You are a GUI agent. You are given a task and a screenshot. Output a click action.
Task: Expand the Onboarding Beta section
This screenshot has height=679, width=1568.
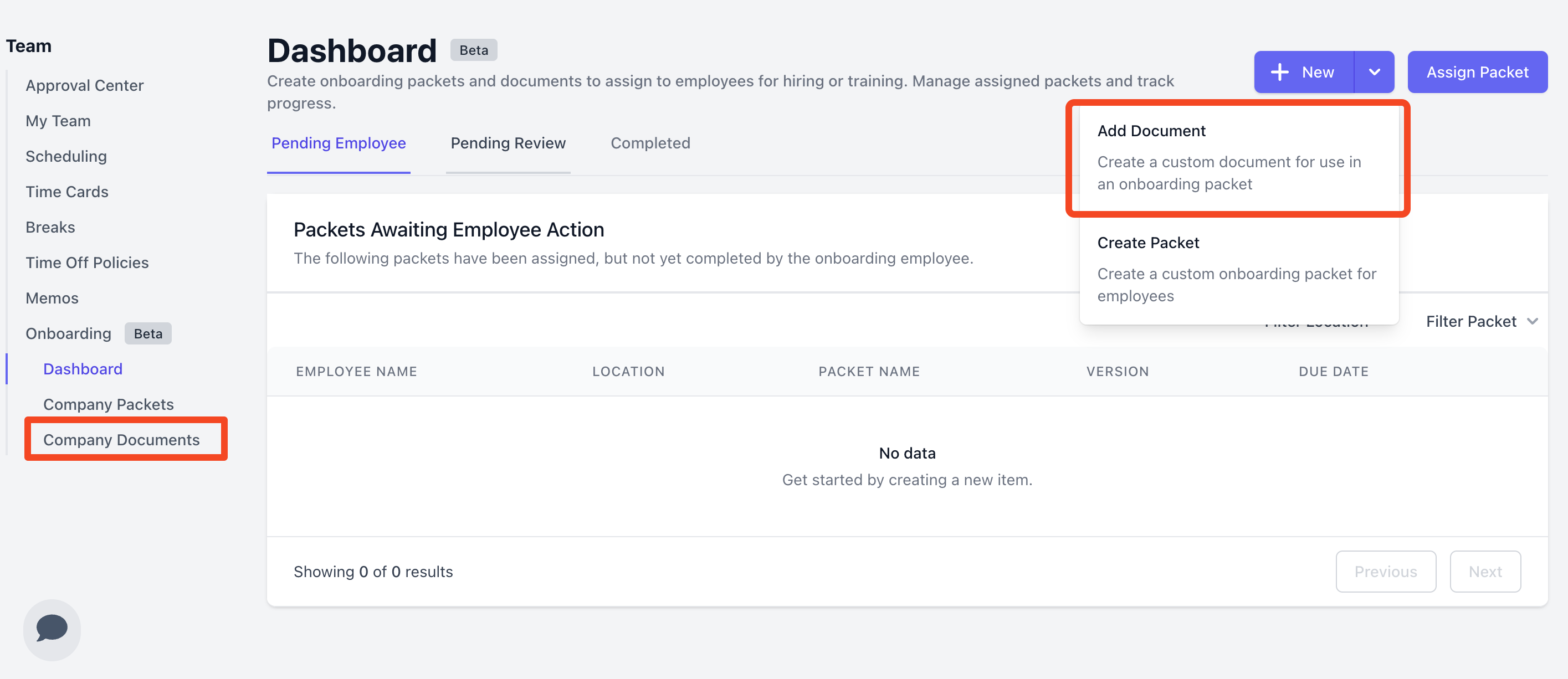(68, 333)
